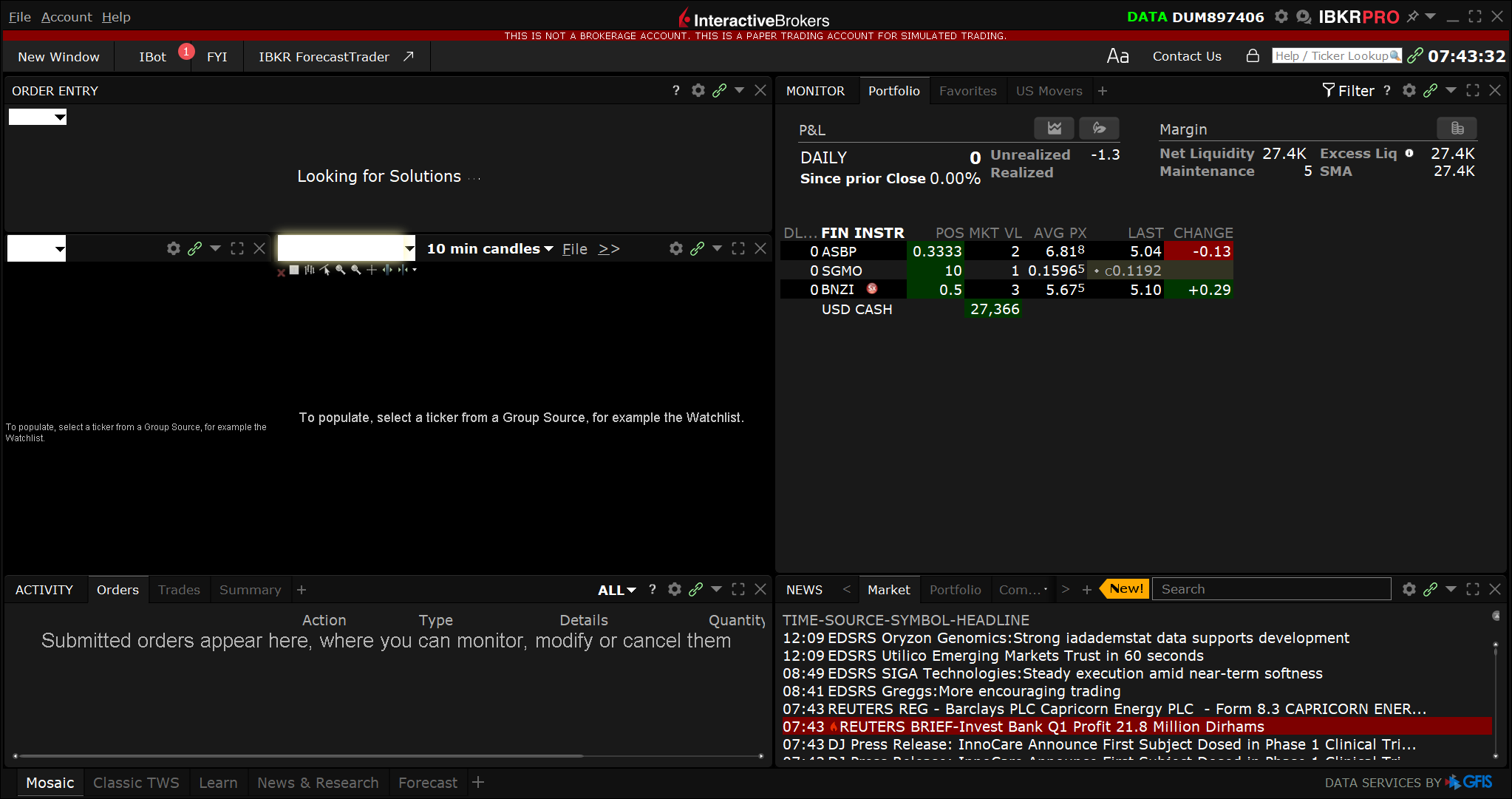This screenshot has width=1512, height=799.
Task: Open the File menu in title bar
Action: (x=20, y=16)
